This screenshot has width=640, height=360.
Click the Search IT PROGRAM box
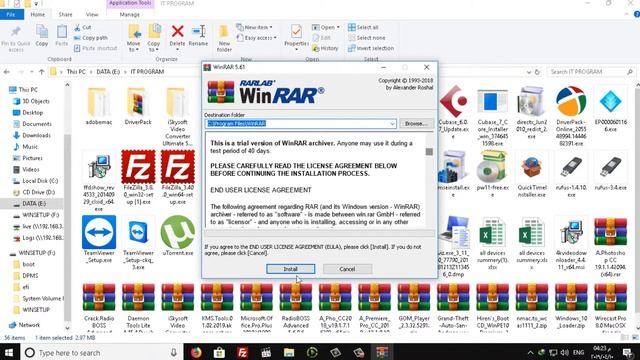[591, 72]
